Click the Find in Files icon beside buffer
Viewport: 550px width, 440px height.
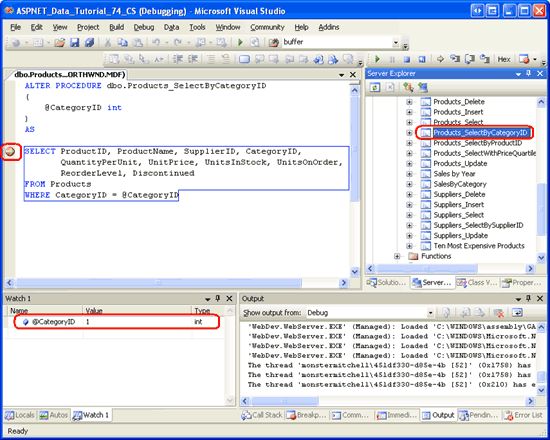pos(274,43)
